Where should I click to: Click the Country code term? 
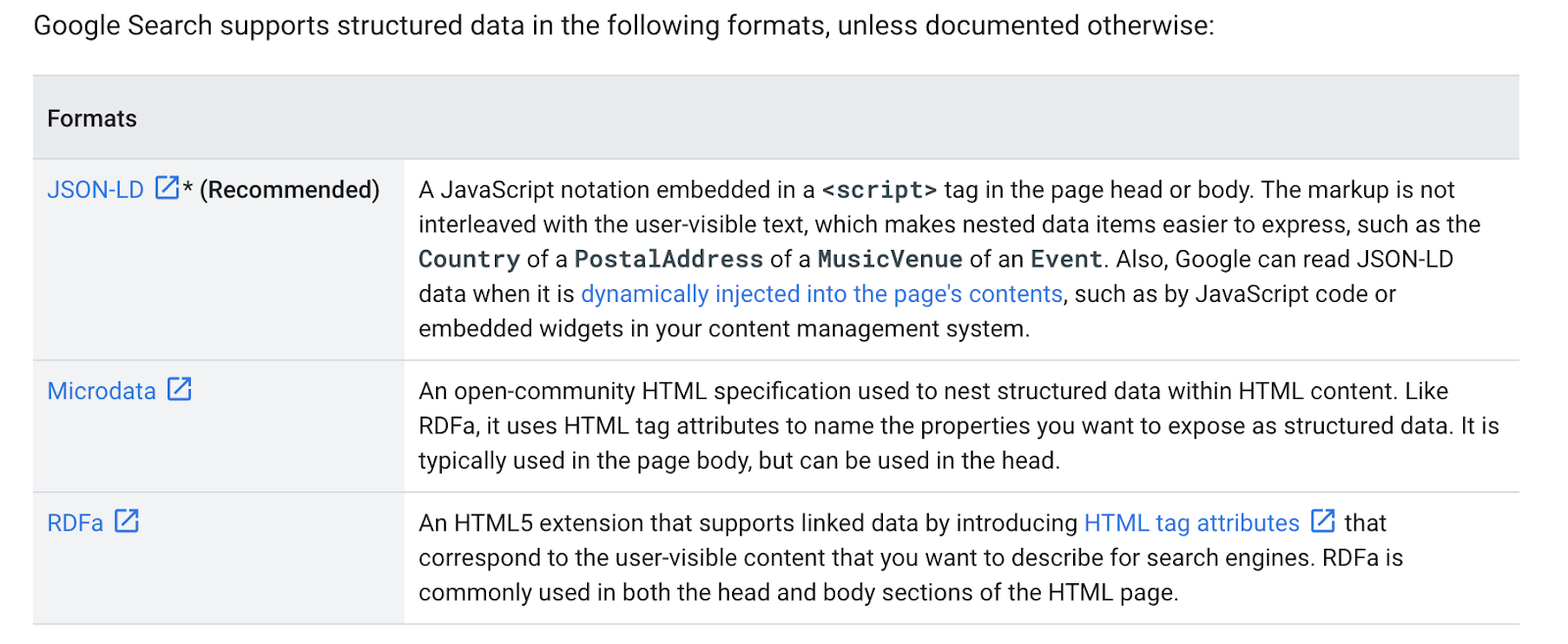(469, 259)
